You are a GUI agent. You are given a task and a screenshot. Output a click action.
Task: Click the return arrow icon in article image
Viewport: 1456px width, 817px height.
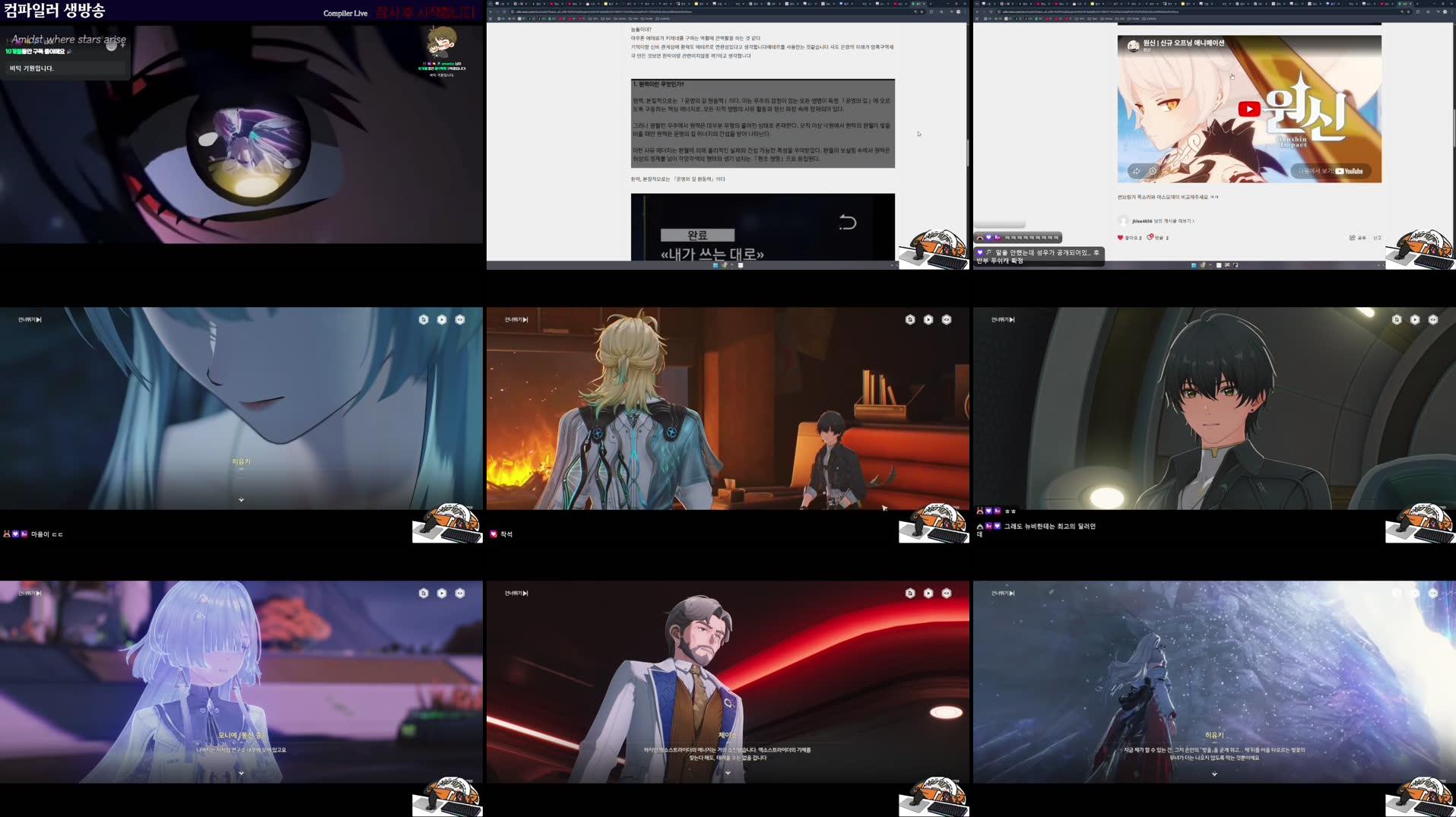pos(848,223)
